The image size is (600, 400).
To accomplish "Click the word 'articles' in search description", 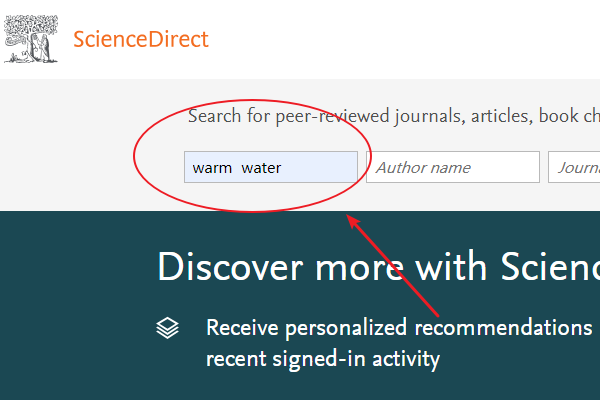I will [x=501, y=116].
